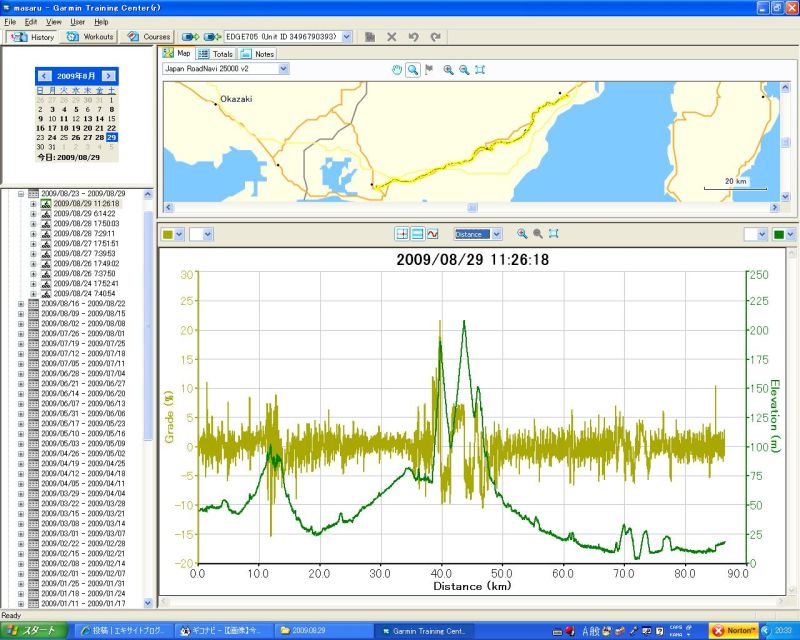Click the delete X icon in the toolbar
The height and width of the screenshot is (640, 800).
[392, 37]
